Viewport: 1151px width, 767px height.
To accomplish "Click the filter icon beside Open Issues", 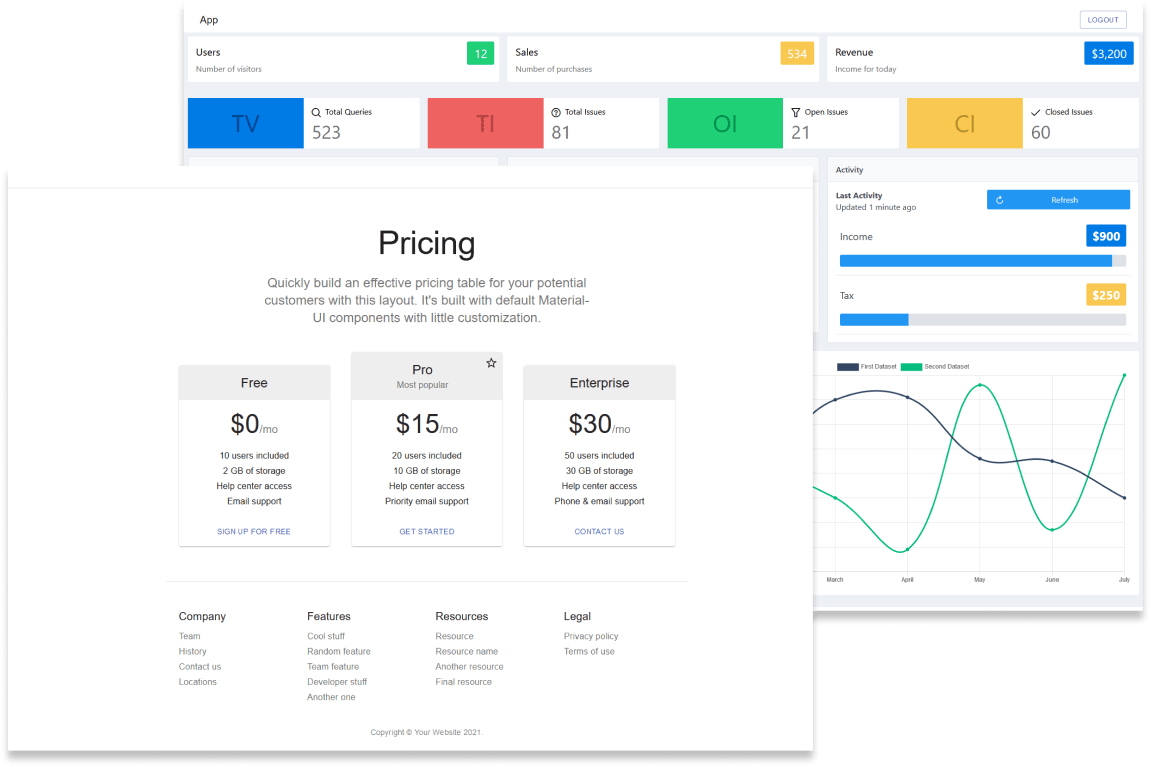I will click(796, 112).
